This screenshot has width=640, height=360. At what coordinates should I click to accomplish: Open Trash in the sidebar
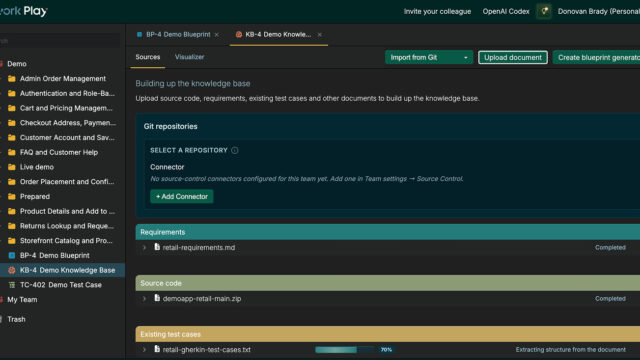coord(16,319)
